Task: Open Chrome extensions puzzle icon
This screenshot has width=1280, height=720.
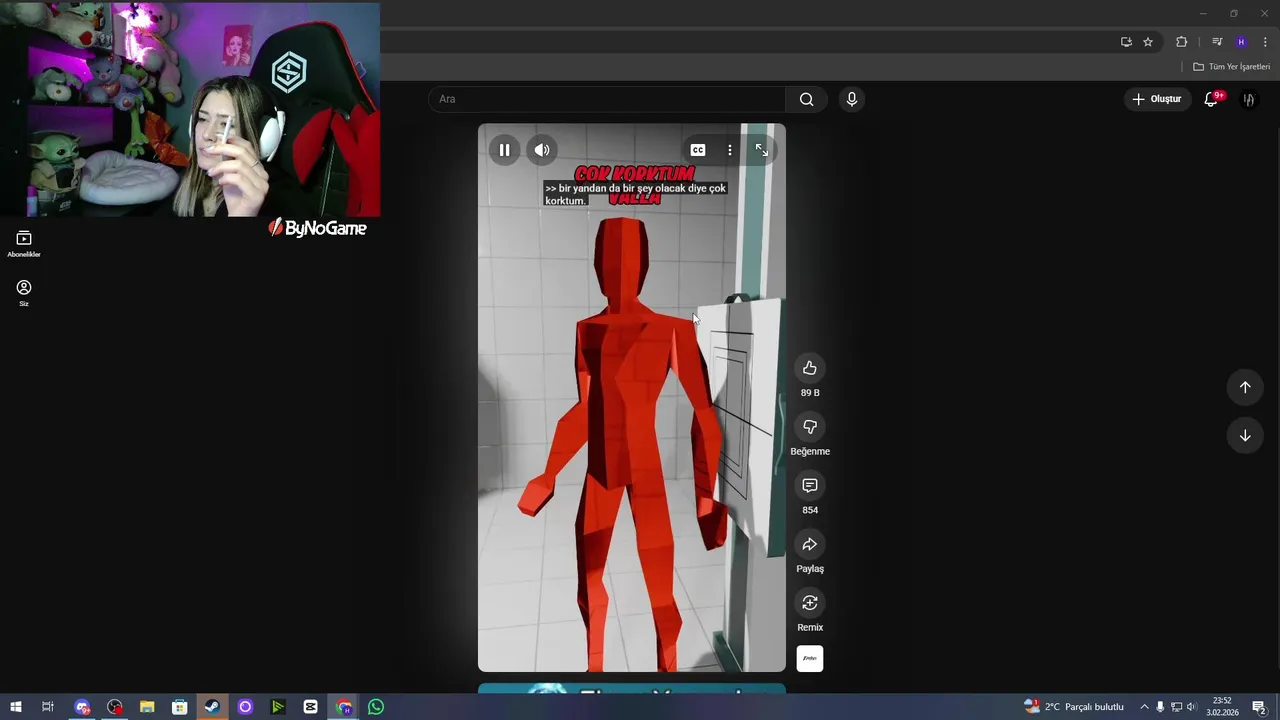Action: (x=1181, y=42)
